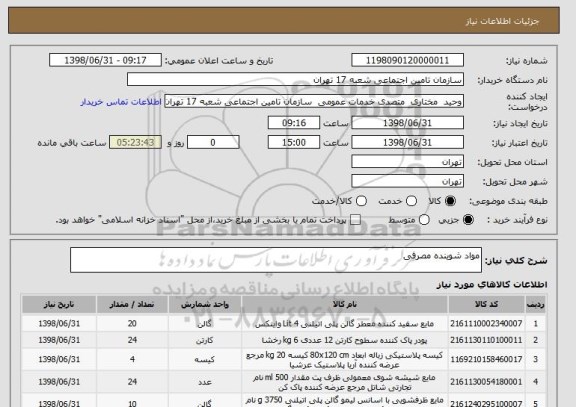Select the کالا/خدمت radio button

[361, 201]
